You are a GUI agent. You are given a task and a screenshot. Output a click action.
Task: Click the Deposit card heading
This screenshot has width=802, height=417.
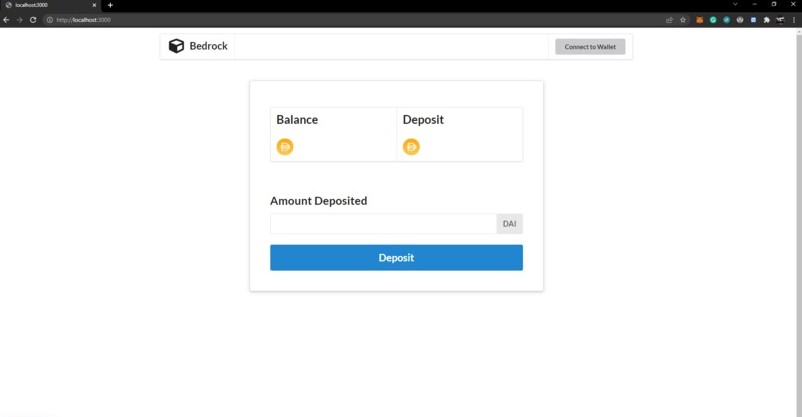[x=423, y=120]
